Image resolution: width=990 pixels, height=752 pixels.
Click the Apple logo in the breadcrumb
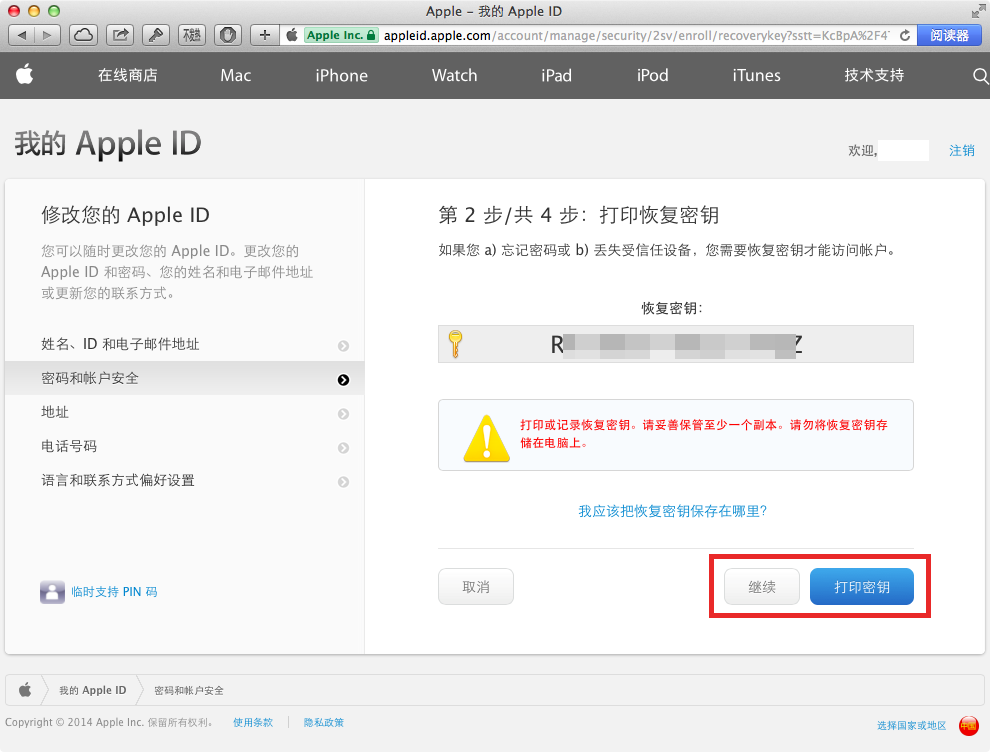25,689
